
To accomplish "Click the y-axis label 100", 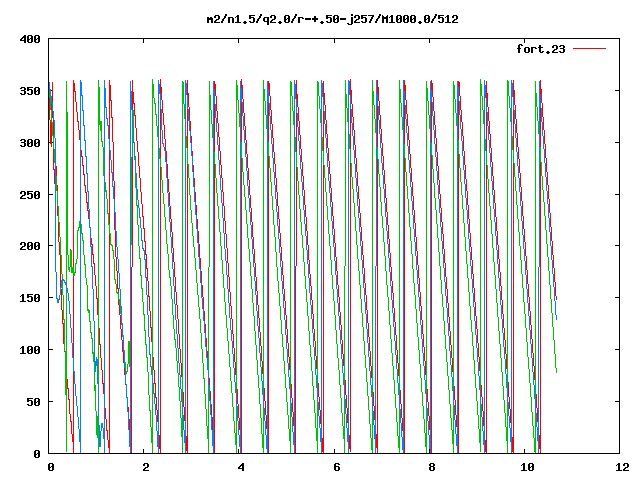I will click(30, 350).
